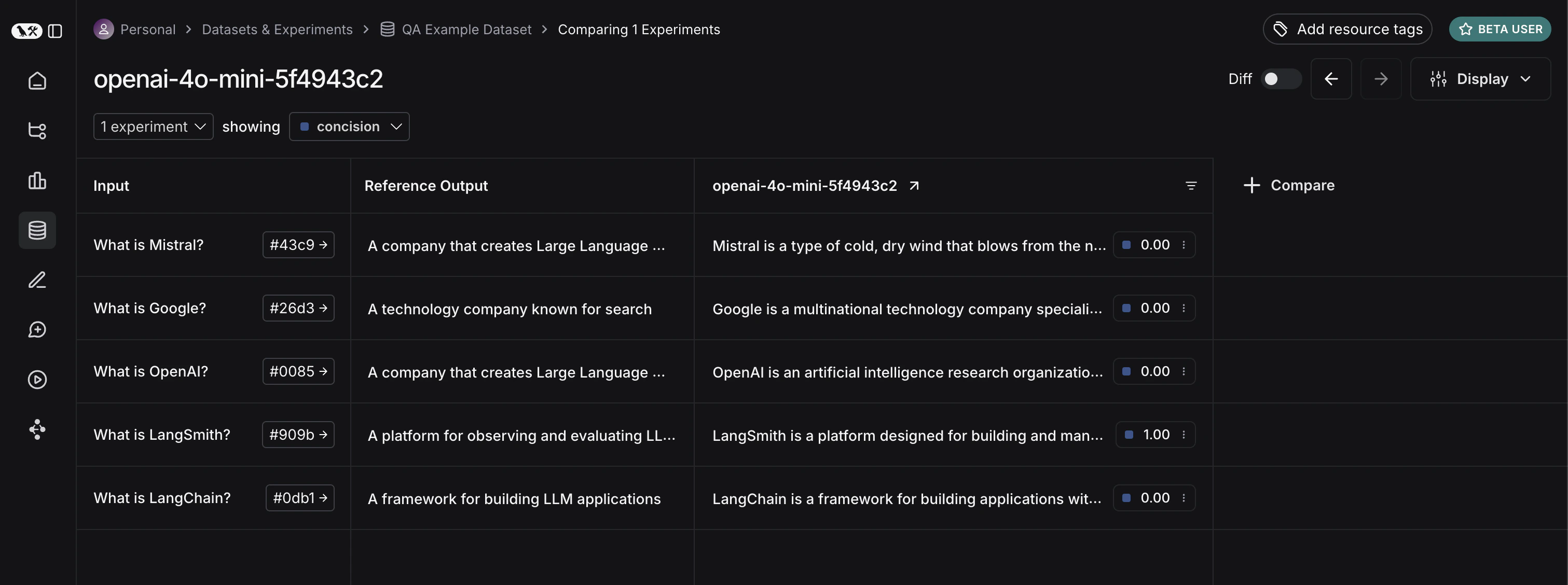Click the Compare button
This screenshot has height=585, width=1568.
(1289, 186)
